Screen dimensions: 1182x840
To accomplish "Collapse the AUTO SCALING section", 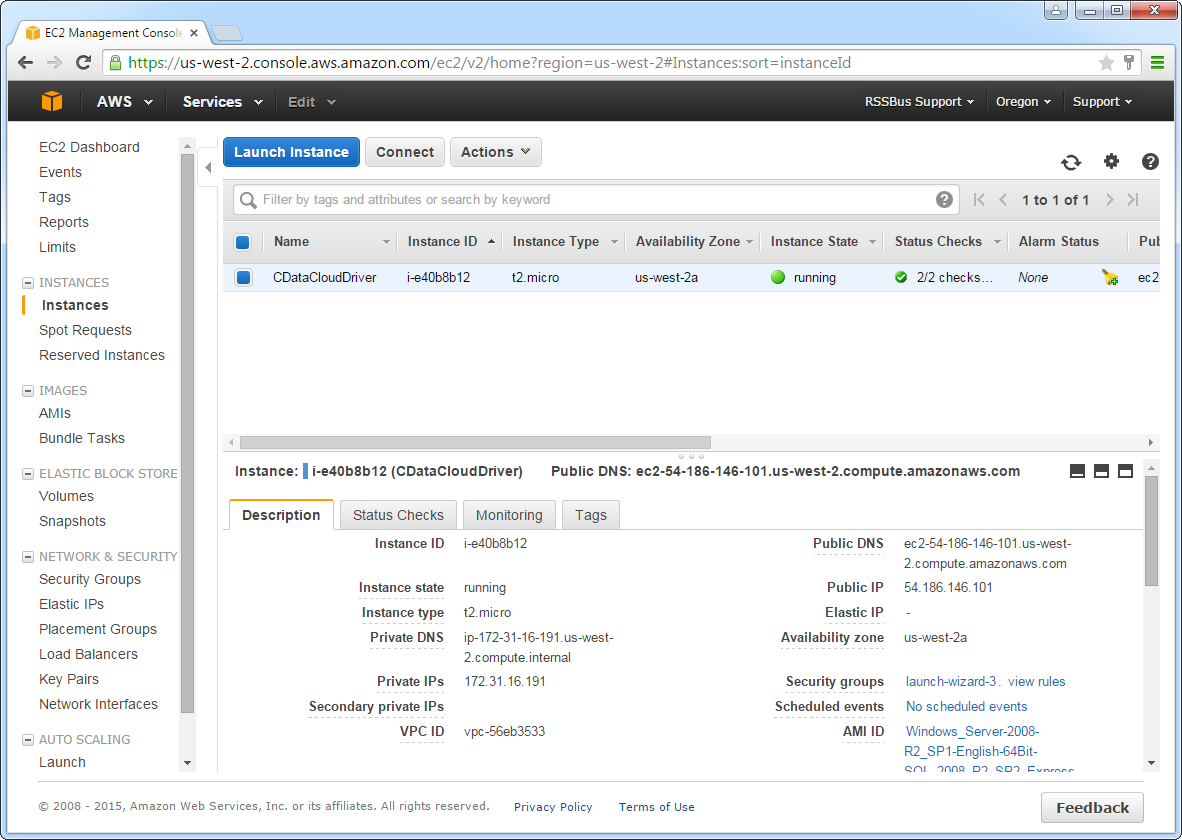I will tap(28, 740).
